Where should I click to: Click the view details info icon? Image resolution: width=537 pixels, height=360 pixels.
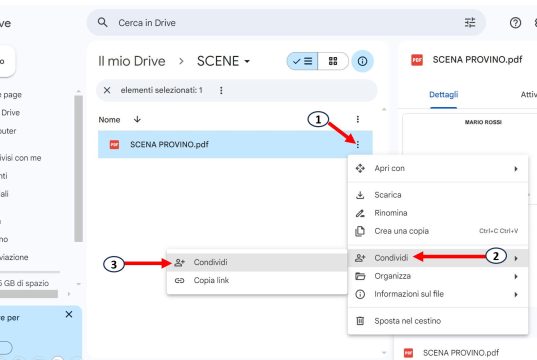click(362, 61)
